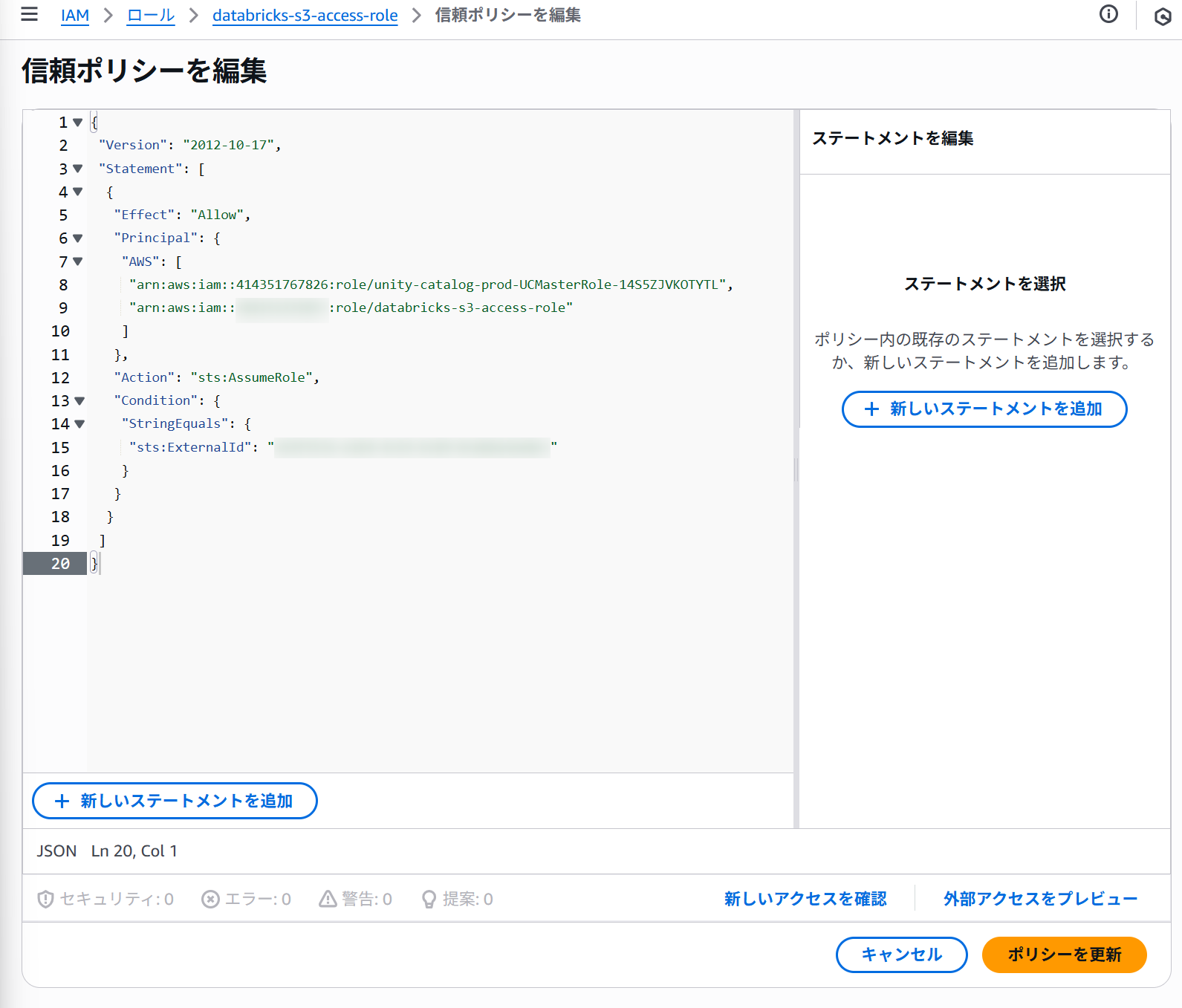
Task: Select the 提案: 0 status tab
Action: pos(458,899)
